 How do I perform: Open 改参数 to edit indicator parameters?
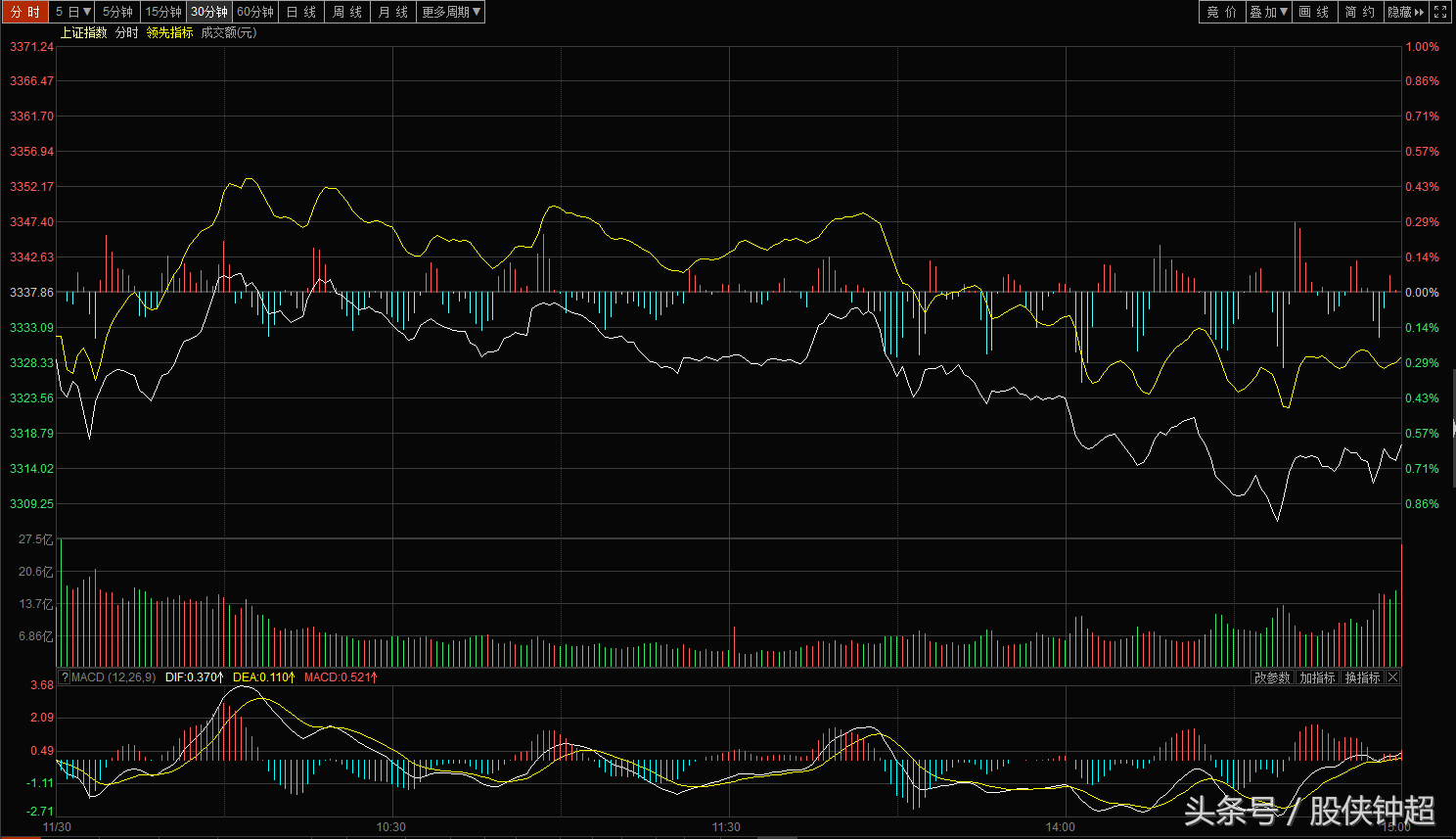[1272, 677]
